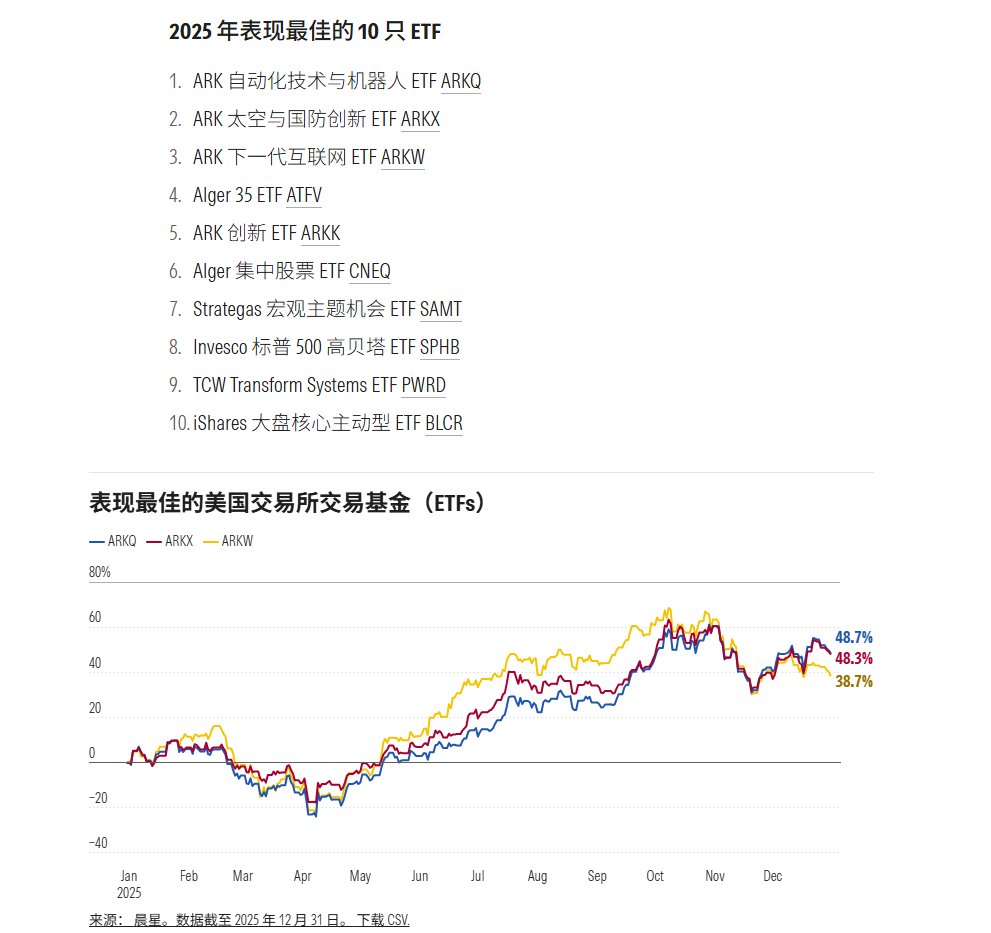Click the 表现最佳的美国交易所交易基金 chart title
This screenshot has width=991, height=933.
[x=287, y=503]
